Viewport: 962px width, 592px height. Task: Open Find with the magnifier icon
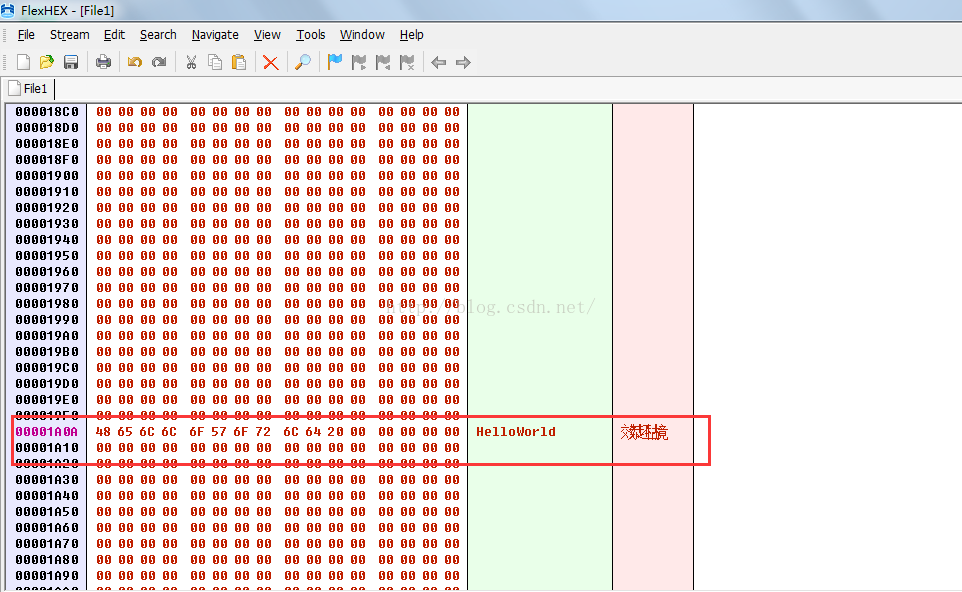[x=303, y=62]
